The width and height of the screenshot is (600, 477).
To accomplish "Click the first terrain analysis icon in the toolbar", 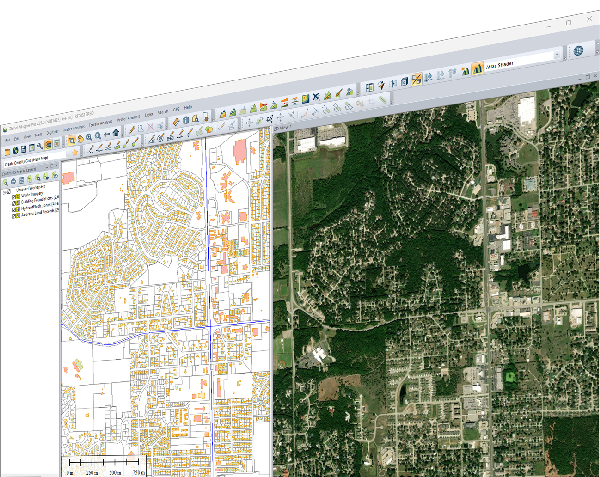I will coord(223,114).
